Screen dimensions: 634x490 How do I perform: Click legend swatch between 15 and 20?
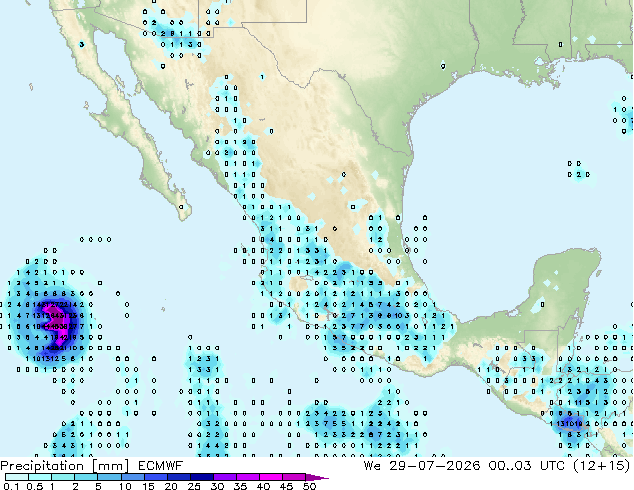point(155,477)
